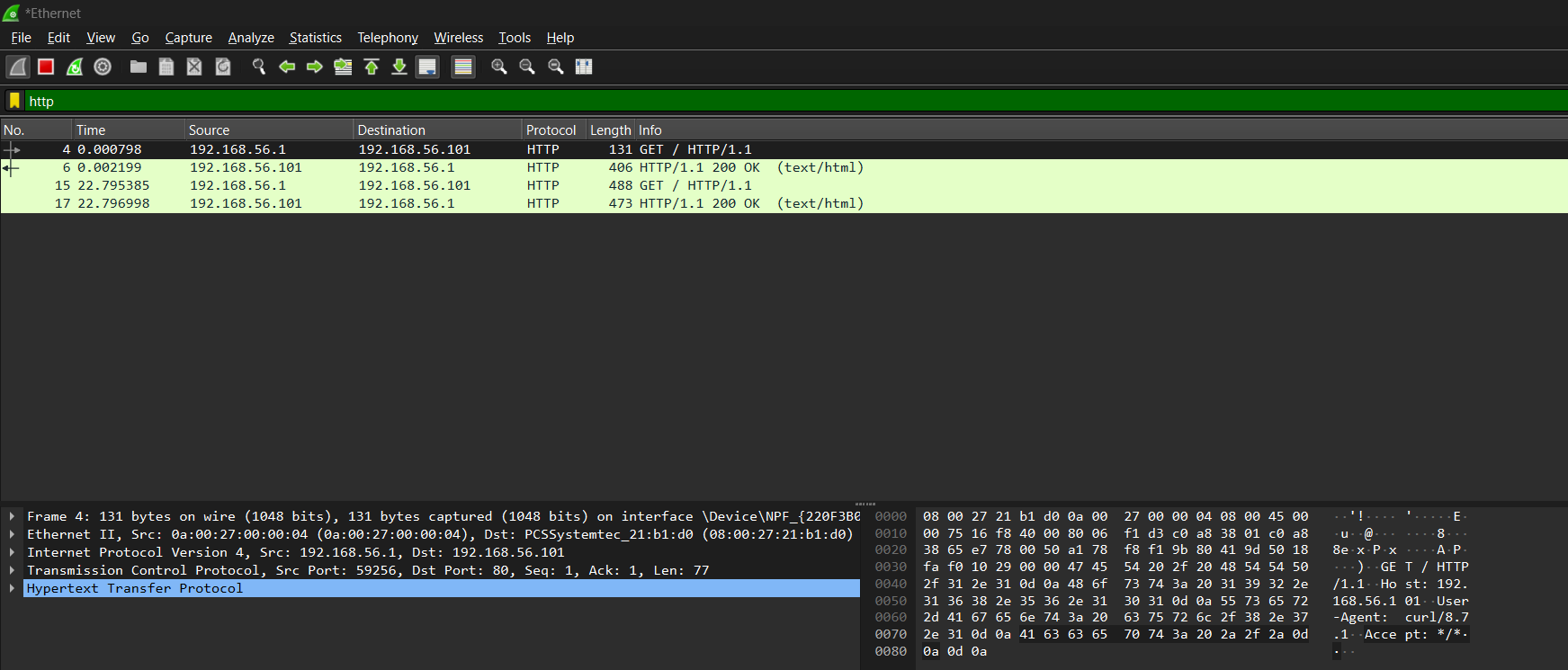
Task: Toggle auto-scroll during live capture
Action: tap(427, 67)
